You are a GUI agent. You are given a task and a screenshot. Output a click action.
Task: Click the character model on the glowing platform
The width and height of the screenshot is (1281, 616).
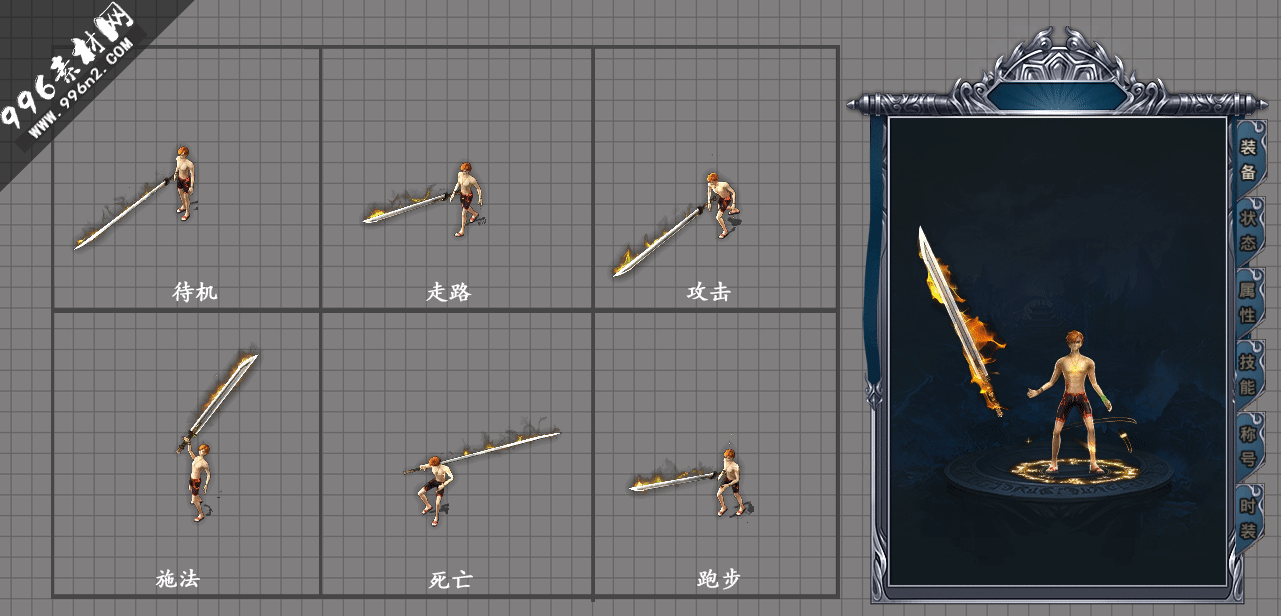(x=1072, y=401)
